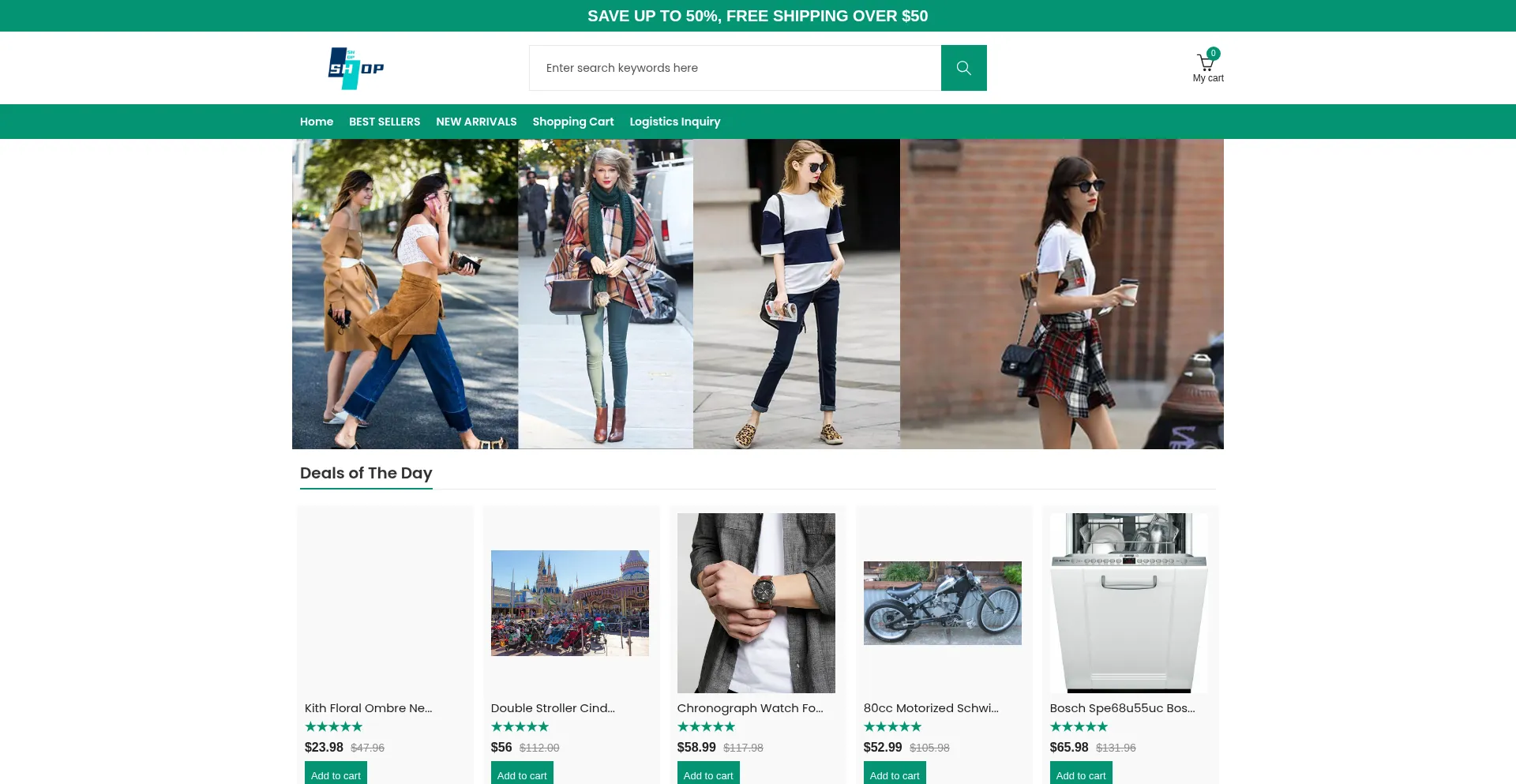Image resolution: width=1516 pixels, height=784 pixels.
Task: Click star rating under Chronograph Watch
Action: (706, 726)
